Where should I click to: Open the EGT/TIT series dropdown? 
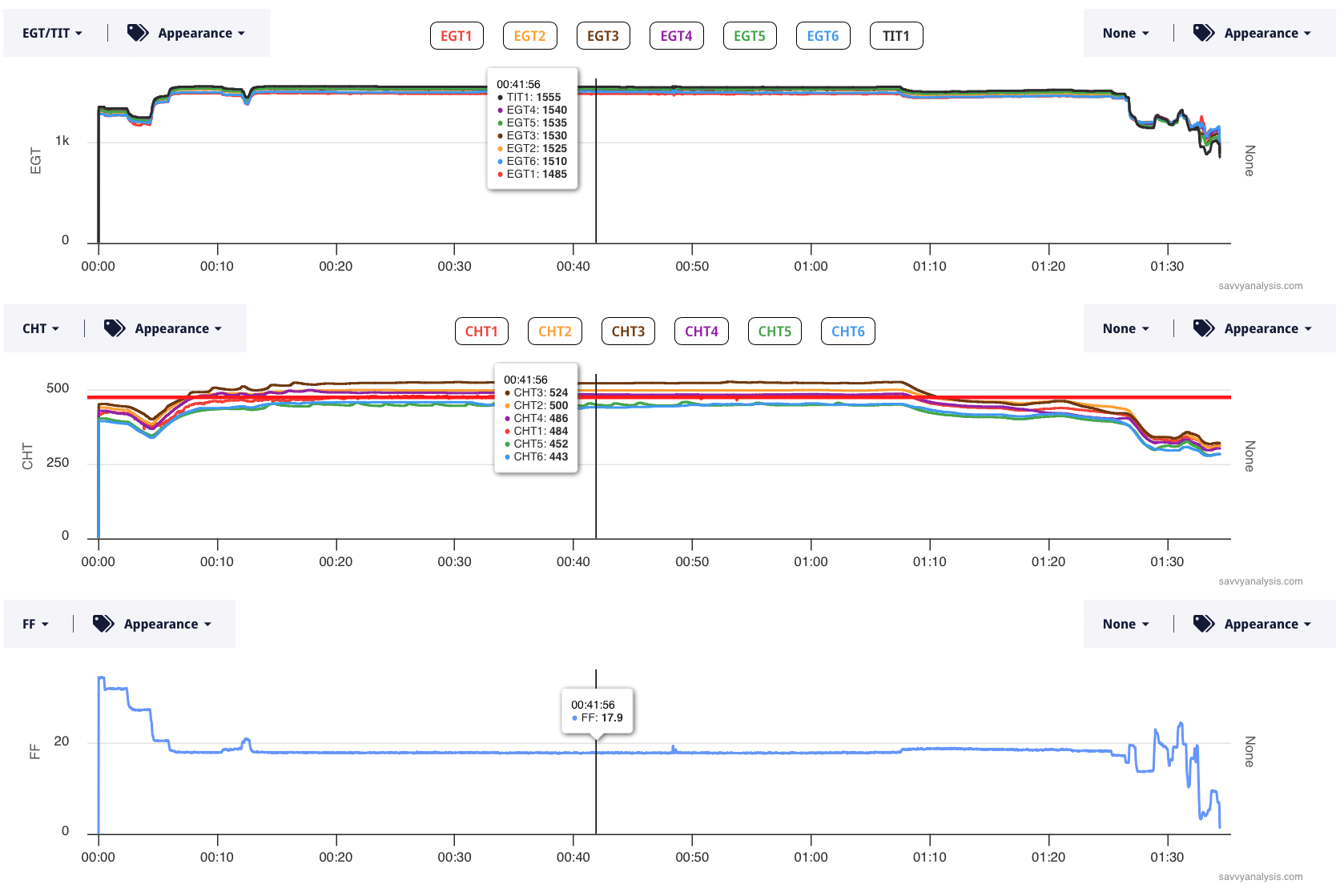[52, 33]
